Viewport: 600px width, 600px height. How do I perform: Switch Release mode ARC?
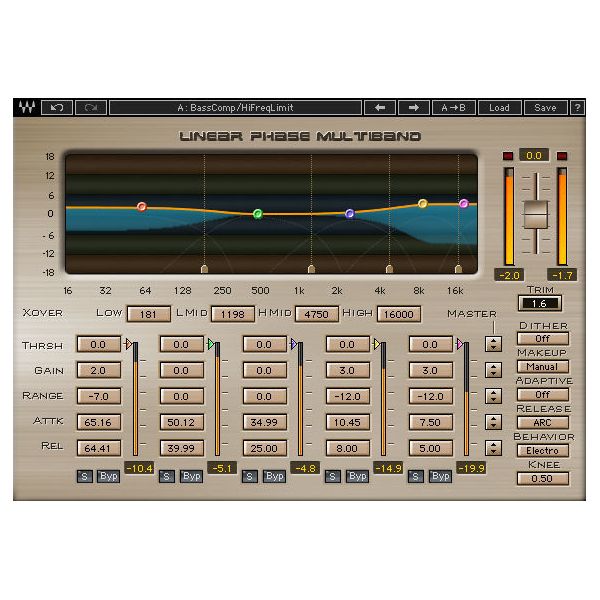[543, 422]
